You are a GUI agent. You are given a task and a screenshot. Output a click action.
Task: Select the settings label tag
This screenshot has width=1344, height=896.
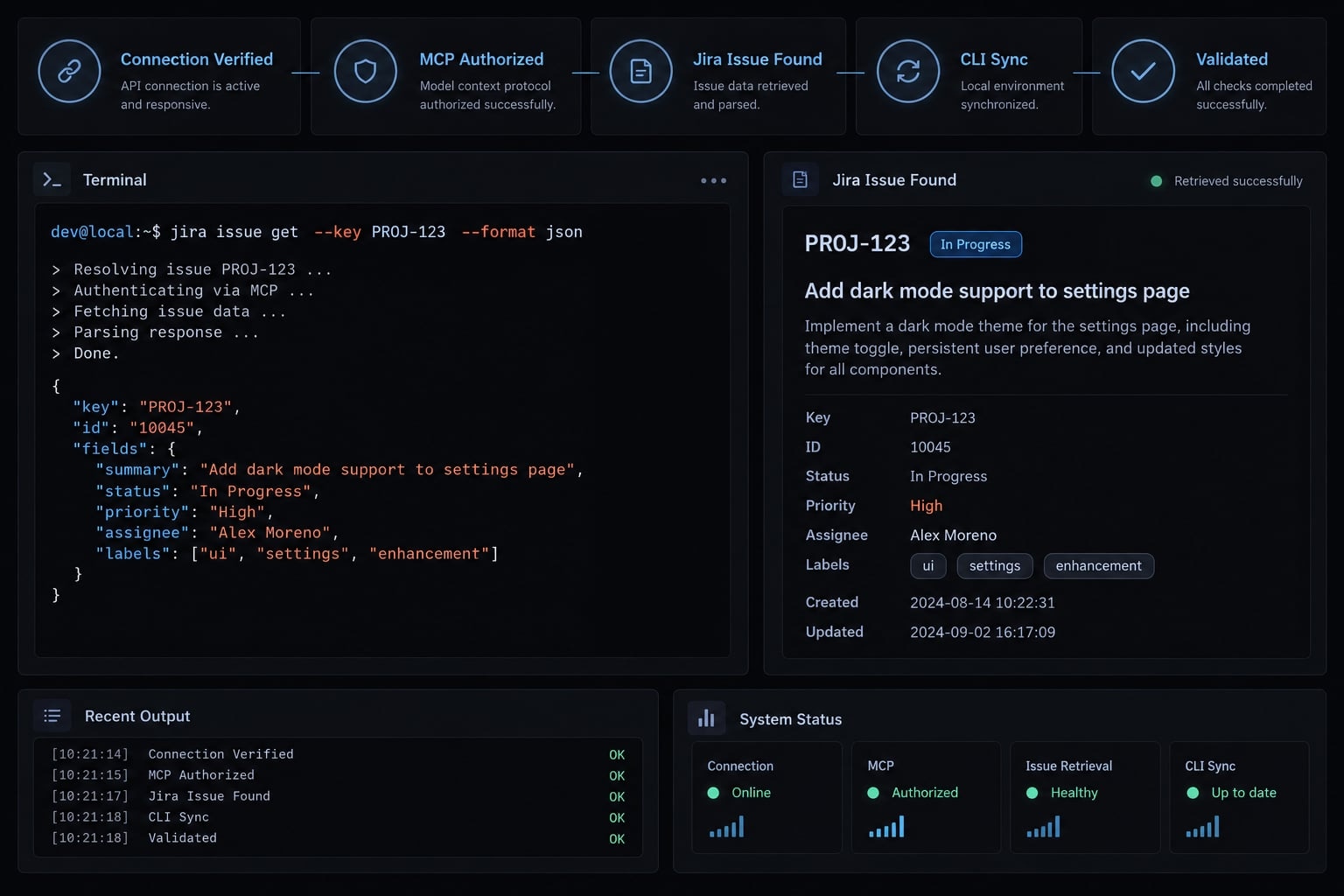(995, 566)
